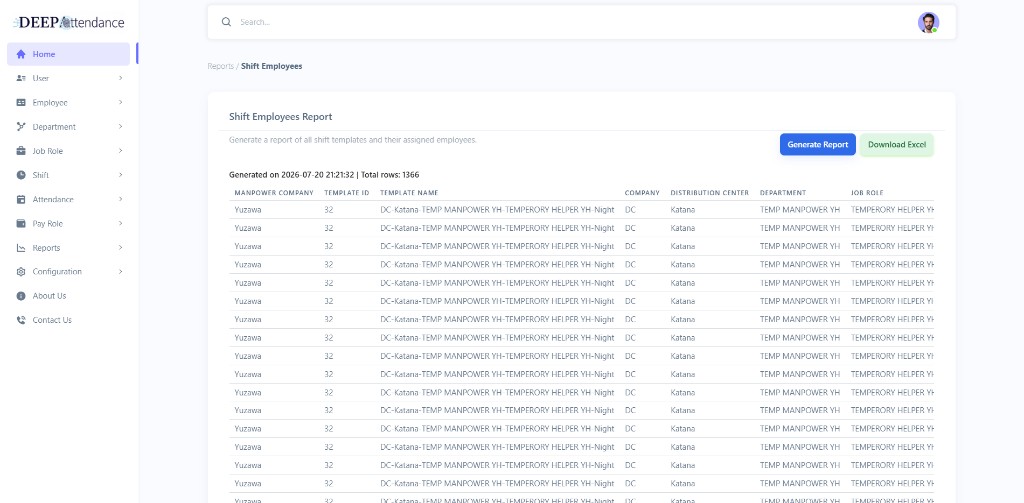Click the Home house icon in sidebar
The width and height of the screenshot is (1024, 503).
tap(21, 54)
